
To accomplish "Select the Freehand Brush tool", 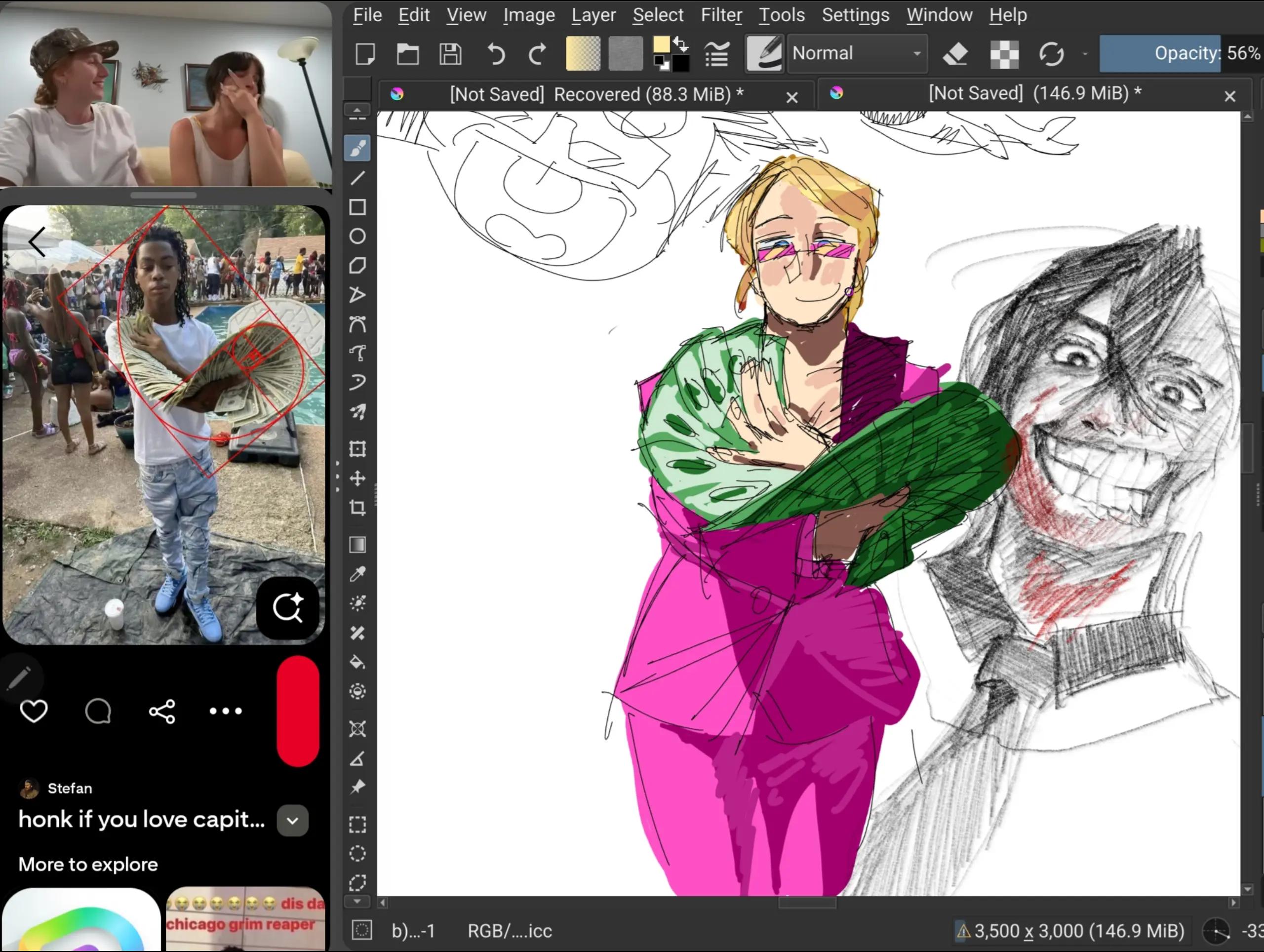I will 357,149.
